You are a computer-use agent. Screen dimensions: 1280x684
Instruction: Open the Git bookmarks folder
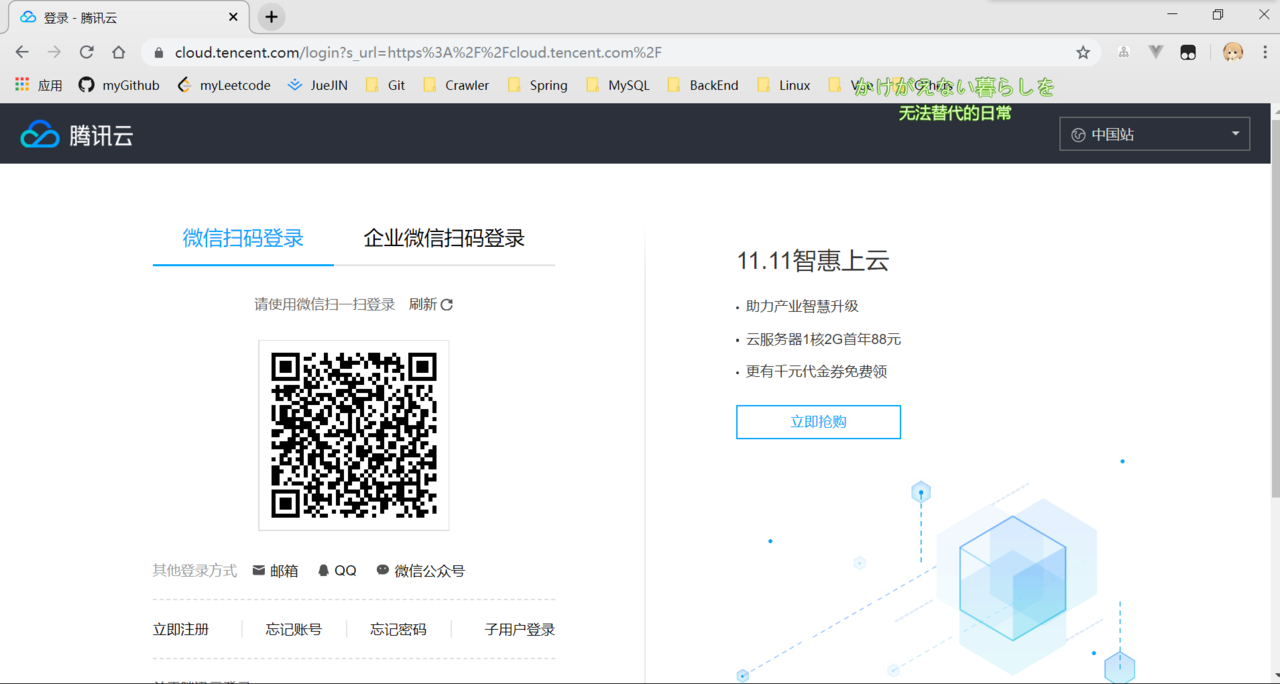tap(385, 85)
